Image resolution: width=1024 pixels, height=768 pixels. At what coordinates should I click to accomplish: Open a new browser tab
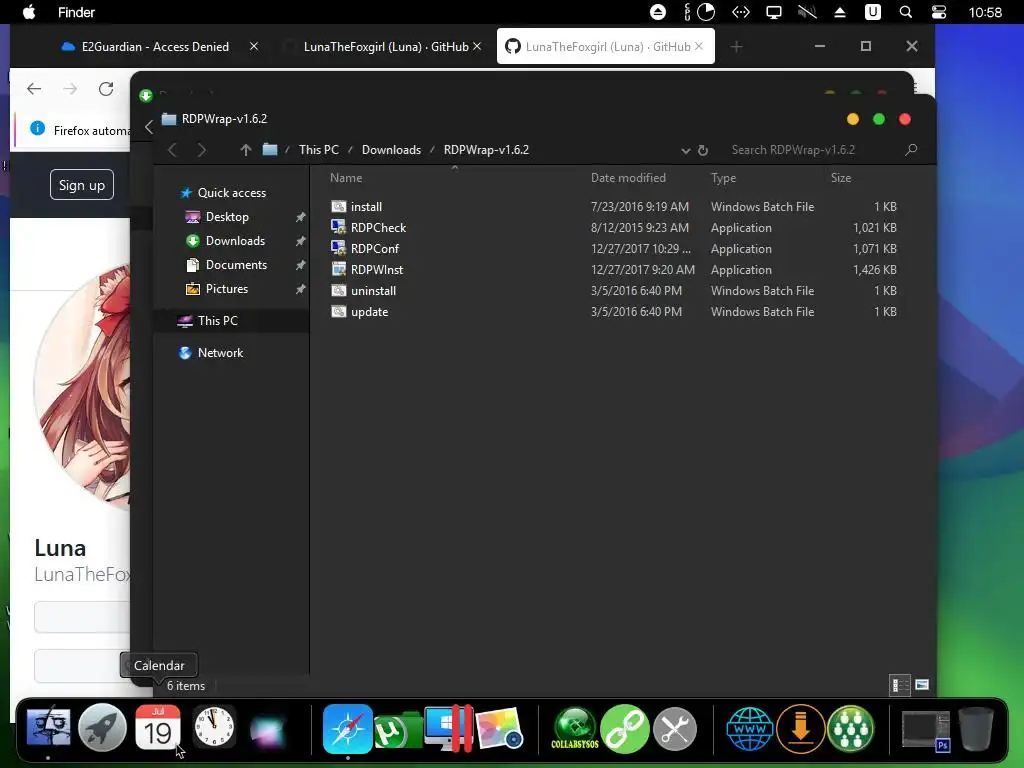[736, 46]
